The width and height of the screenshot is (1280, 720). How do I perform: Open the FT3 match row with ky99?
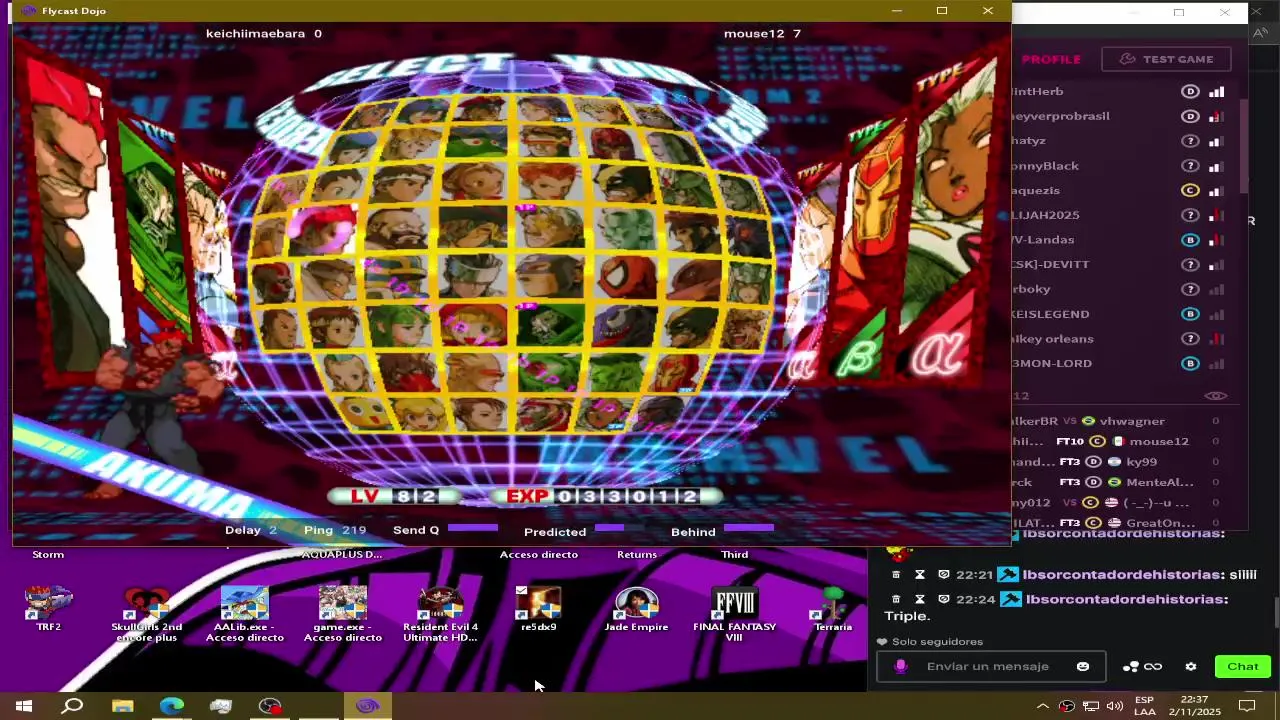click(x=1118, y=462)
